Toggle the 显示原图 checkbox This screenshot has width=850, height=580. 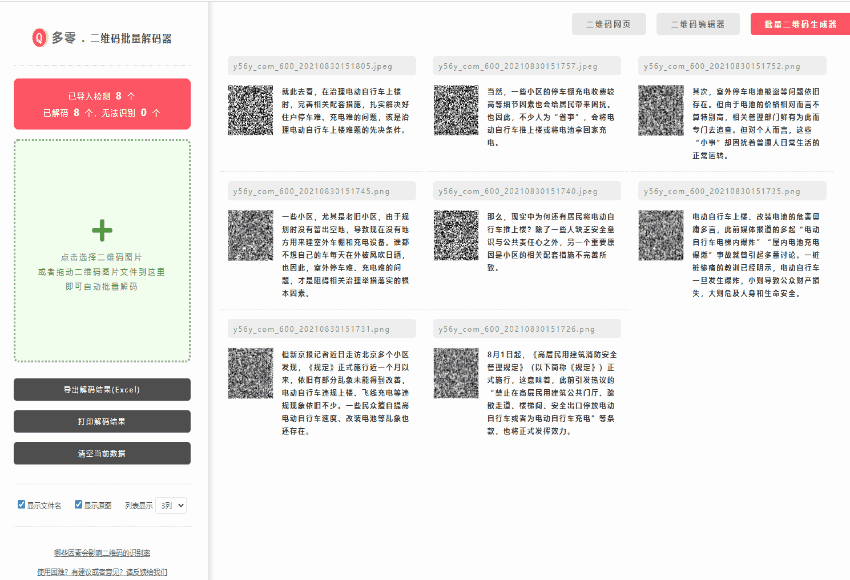click(x=79, y=505)
